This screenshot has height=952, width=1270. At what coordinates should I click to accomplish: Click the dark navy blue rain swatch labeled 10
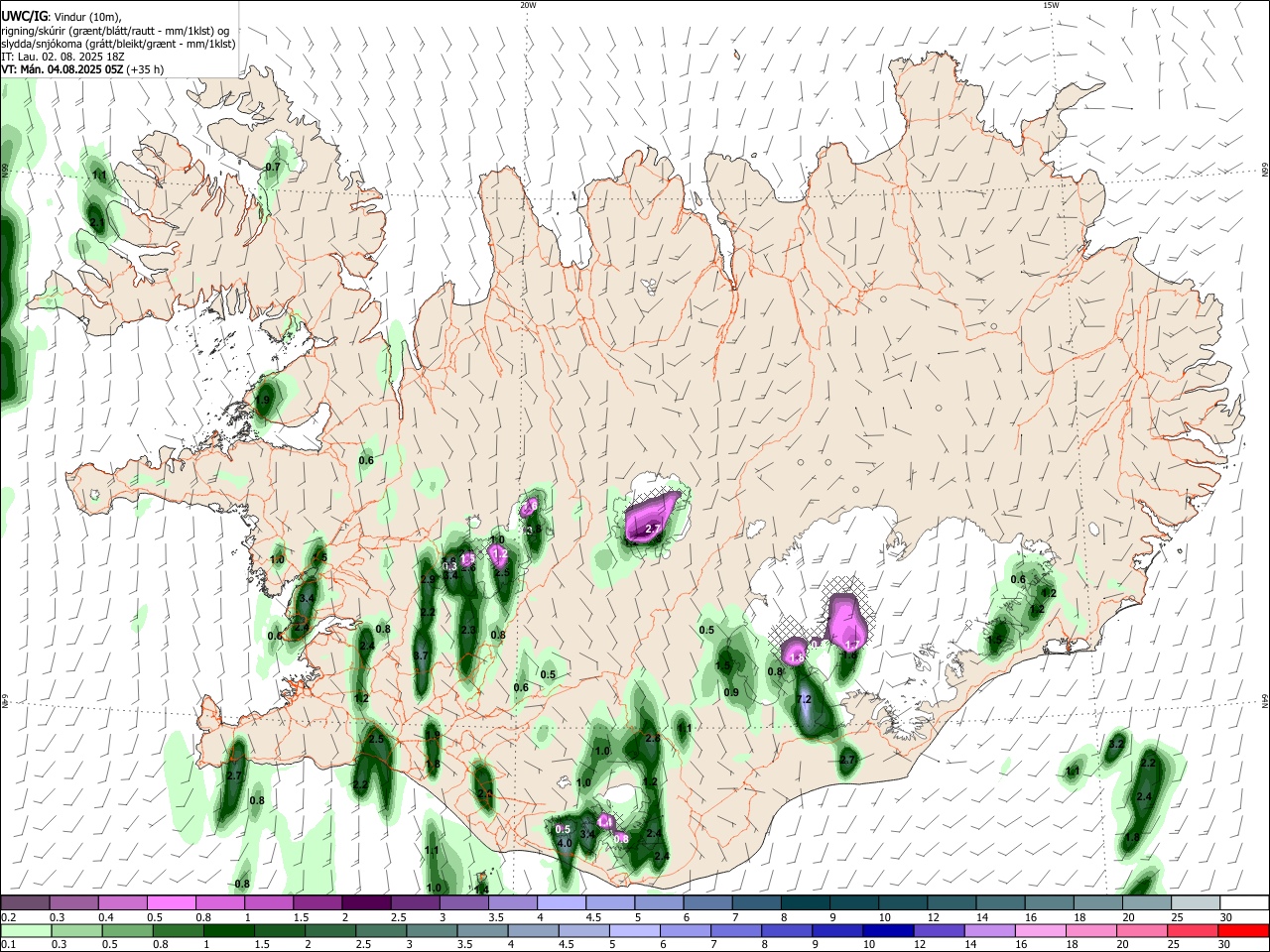click(x=887, y=930)
